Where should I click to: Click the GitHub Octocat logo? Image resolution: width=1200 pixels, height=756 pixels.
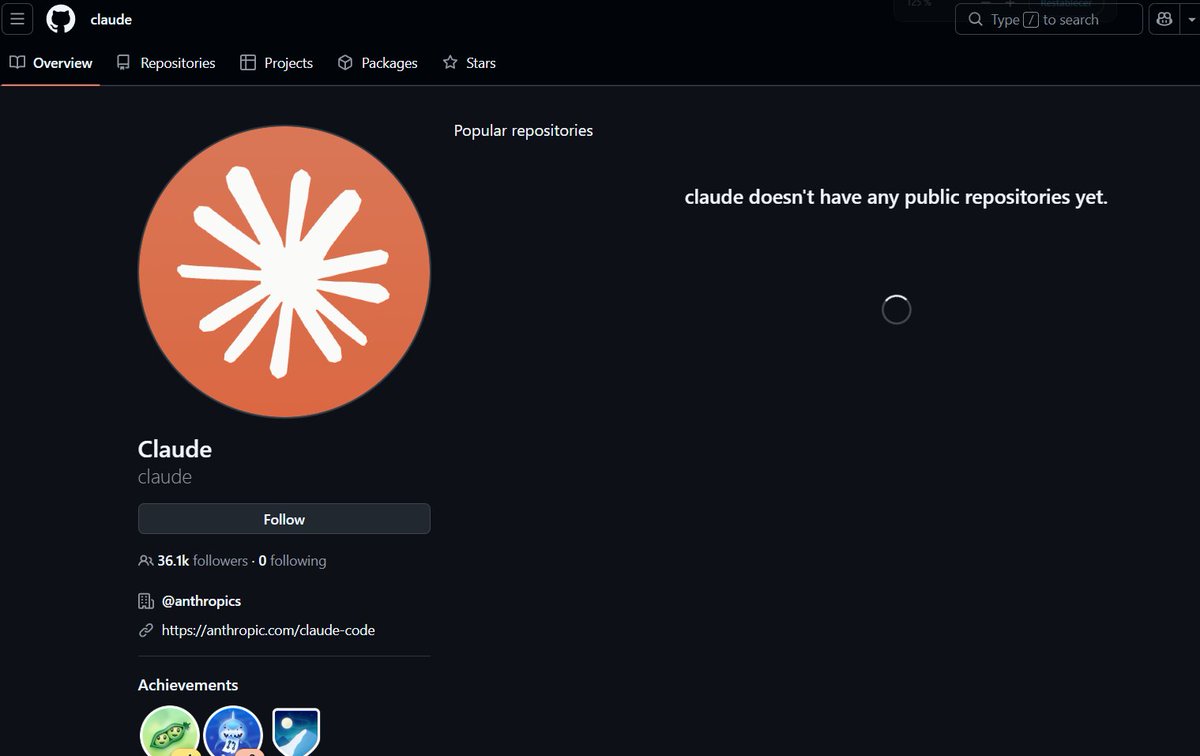[x=61, y=19]
